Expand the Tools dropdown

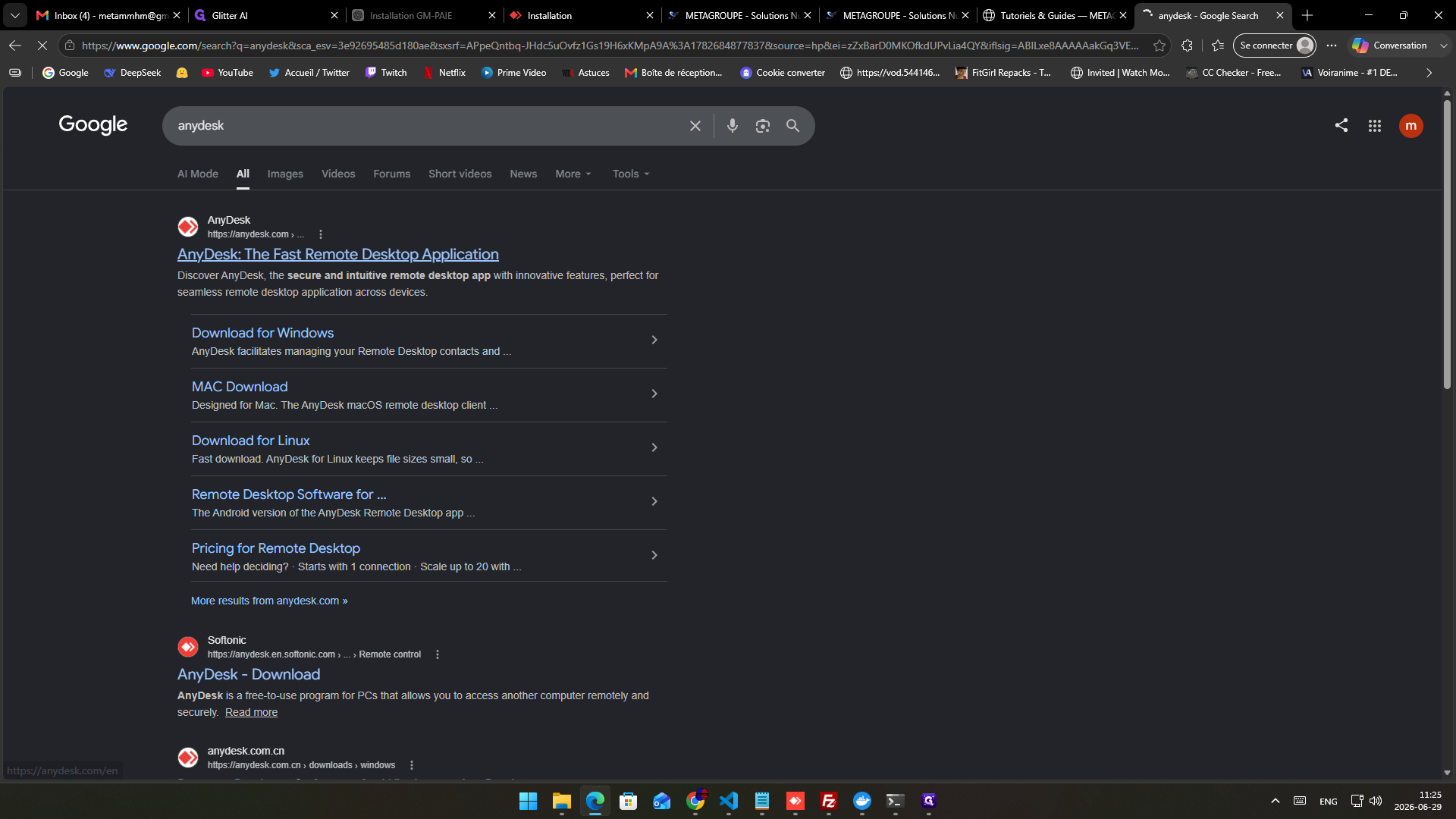631,174
